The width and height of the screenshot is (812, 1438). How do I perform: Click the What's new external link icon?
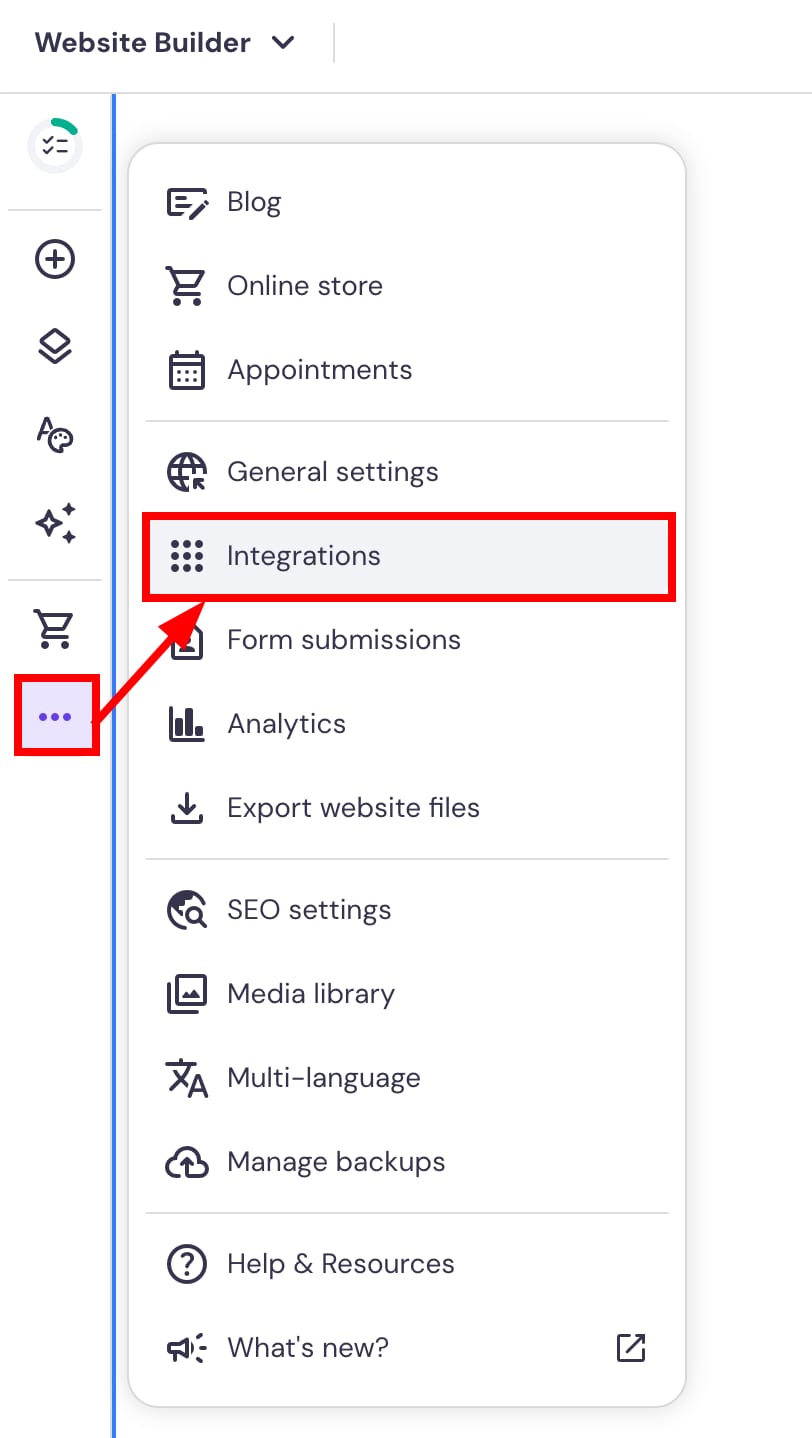point(631,1347)
